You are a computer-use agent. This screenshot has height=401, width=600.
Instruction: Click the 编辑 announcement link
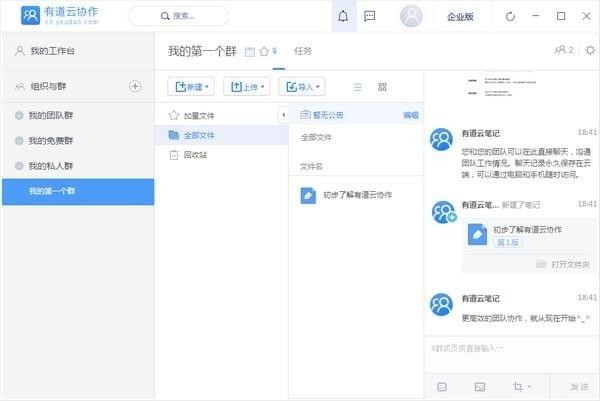(410, 115)
